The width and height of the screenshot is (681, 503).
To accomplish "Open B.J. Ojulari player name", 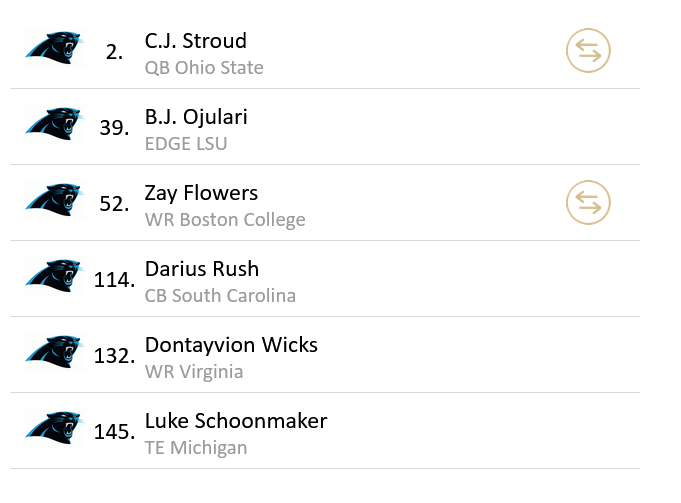I will 196,117.
